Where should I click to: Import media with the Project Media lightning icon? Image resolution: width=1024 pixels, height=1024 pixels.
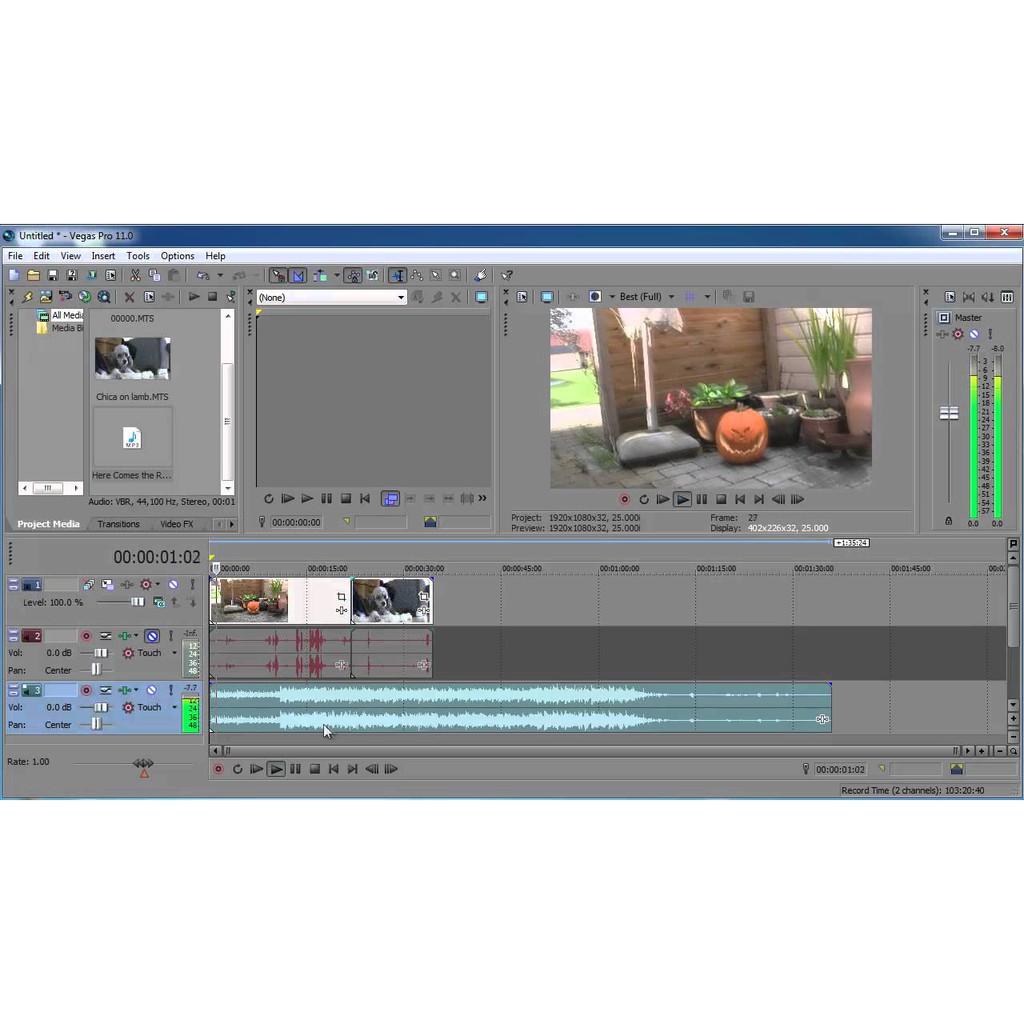[x=27, y=297]
